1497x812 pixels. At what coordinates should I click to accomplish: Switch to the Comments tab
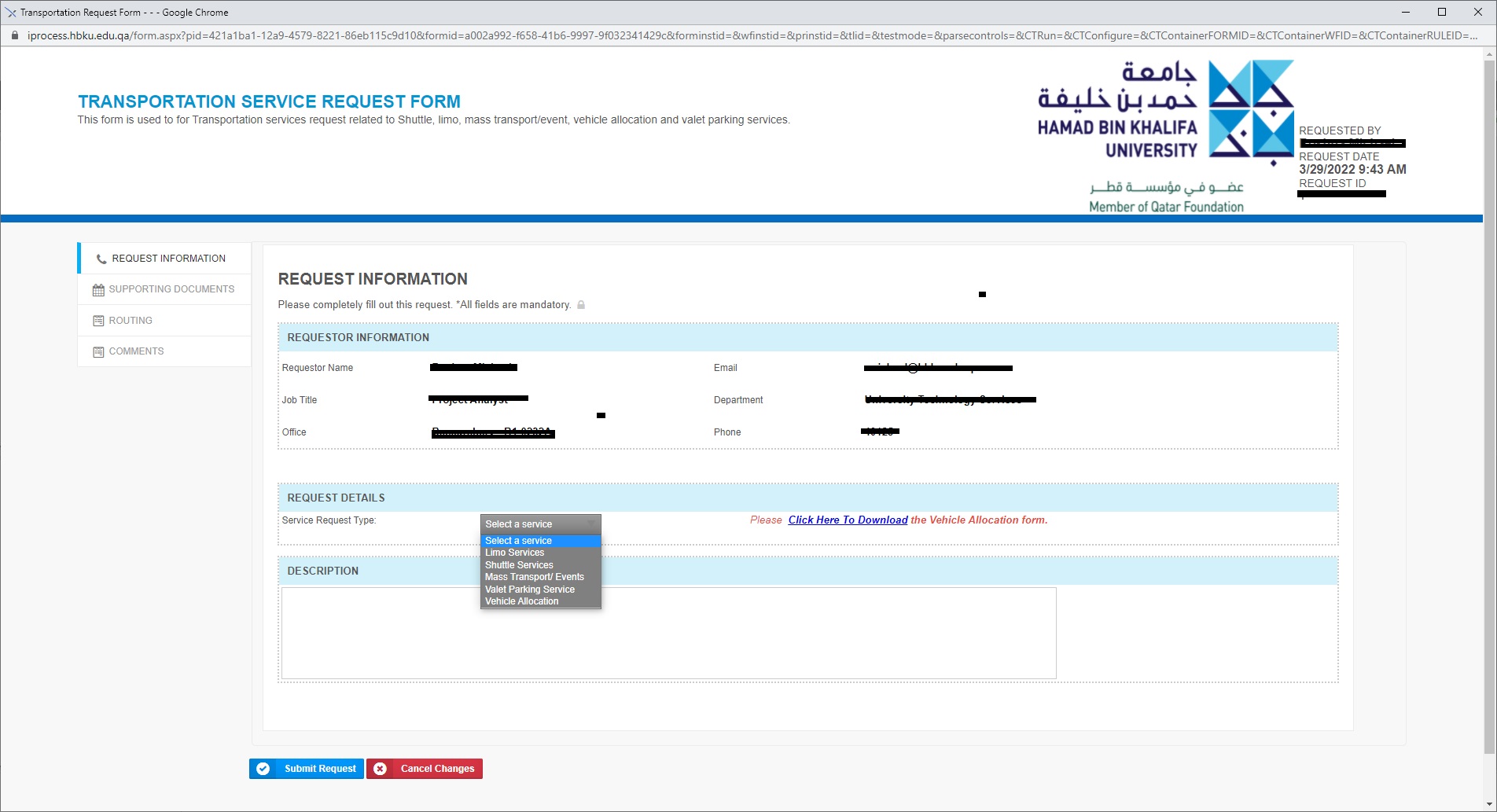click(x=164, y=351)
